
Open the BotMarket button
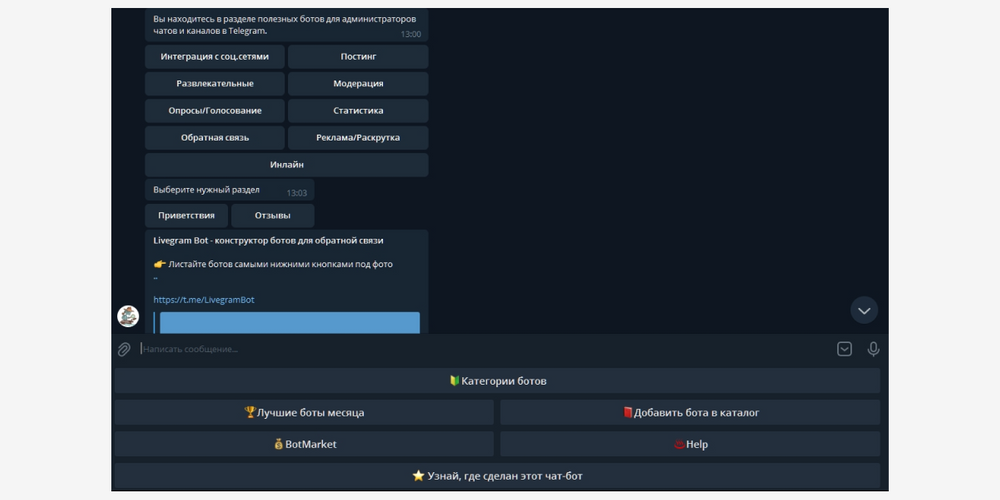(x=304, y=444)
